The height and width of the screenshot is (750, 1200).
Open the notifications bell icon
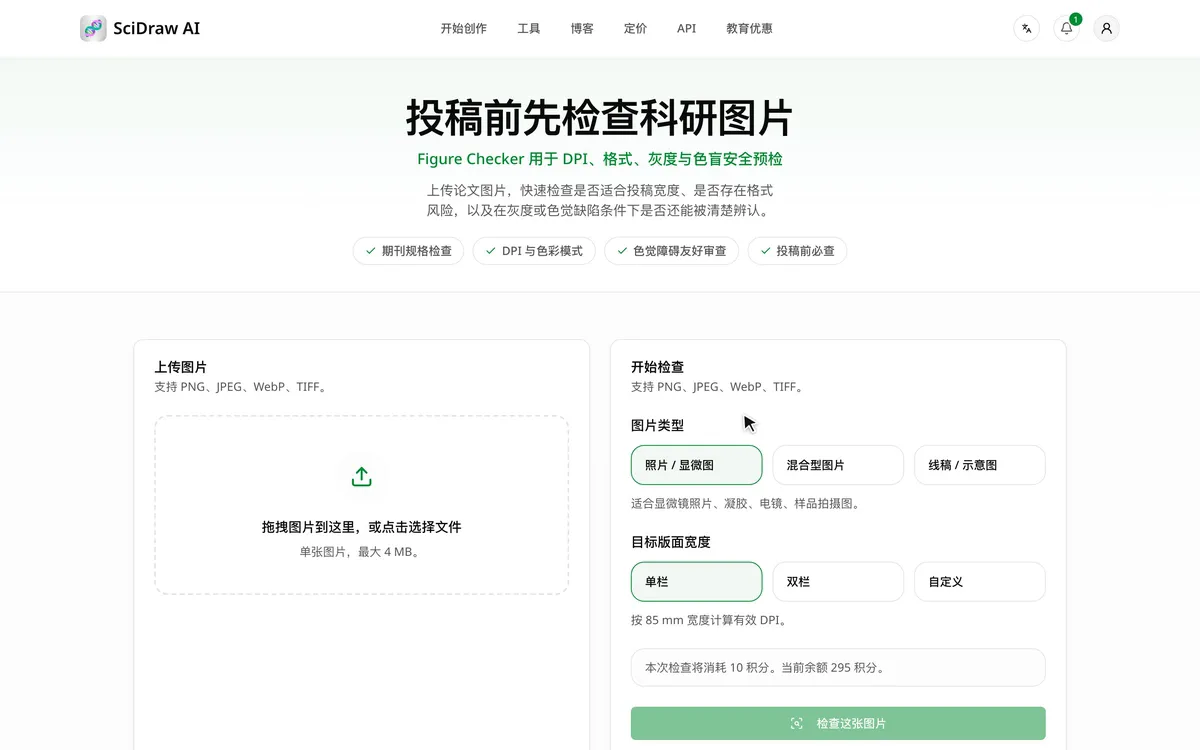[x=1067, y=28]
